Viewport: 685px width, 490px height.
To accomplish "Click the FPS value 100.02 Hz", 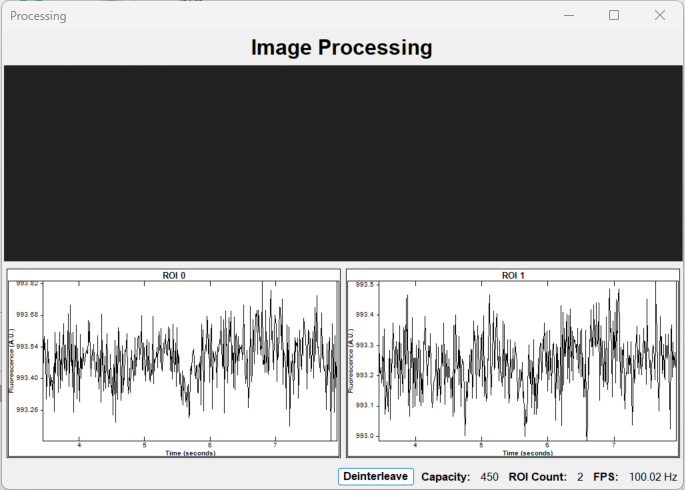I will [x=653, y=477].
